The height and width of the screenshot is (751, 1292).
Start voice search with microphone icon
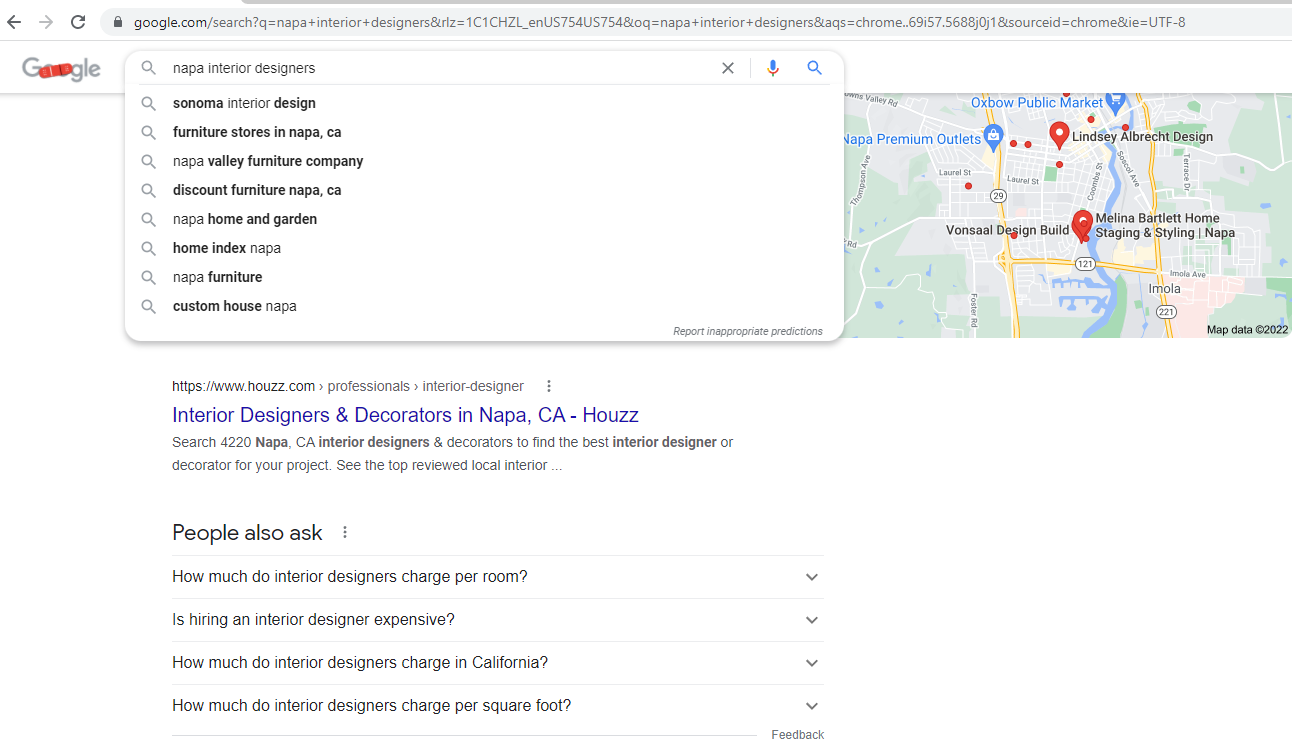772,68
